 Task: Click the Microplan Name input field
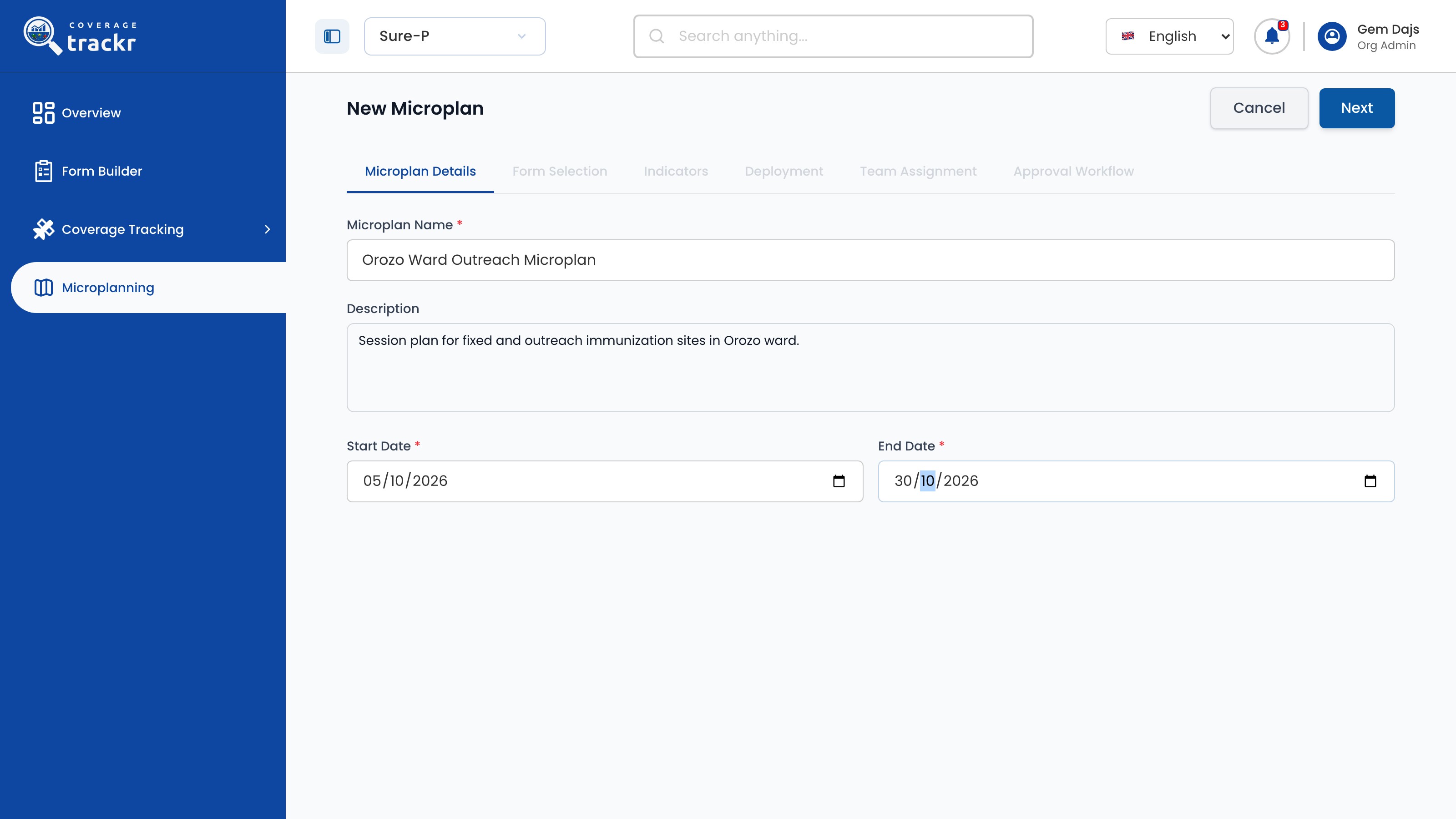(870, 260)
